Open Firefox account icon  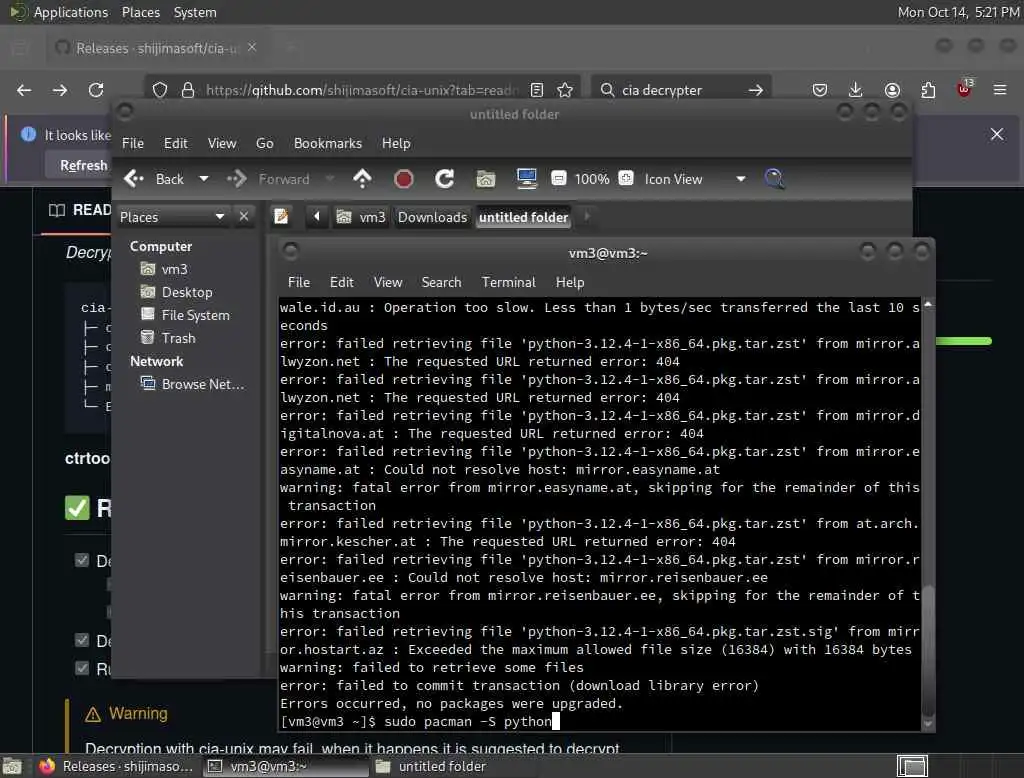pyautogui.click(x=892, y=90)
